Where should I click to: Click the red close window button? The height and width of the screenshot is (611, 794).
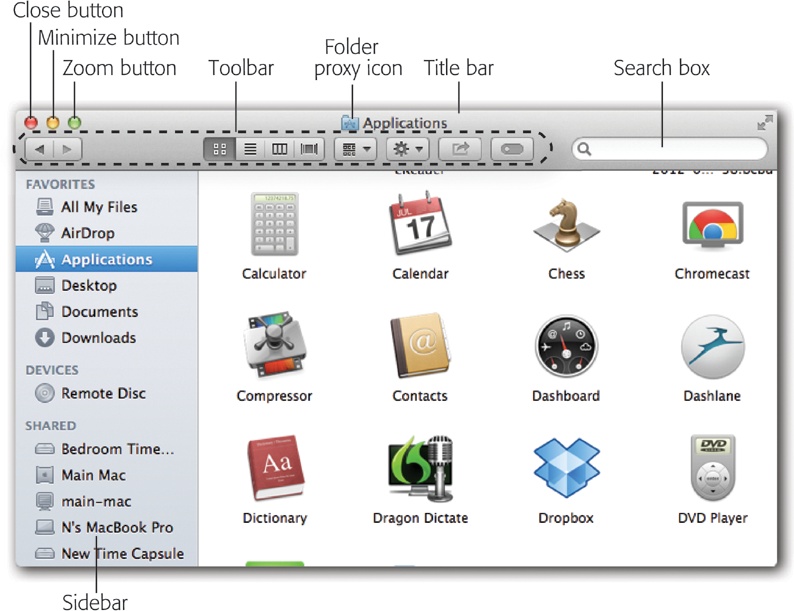click(31, 123)
